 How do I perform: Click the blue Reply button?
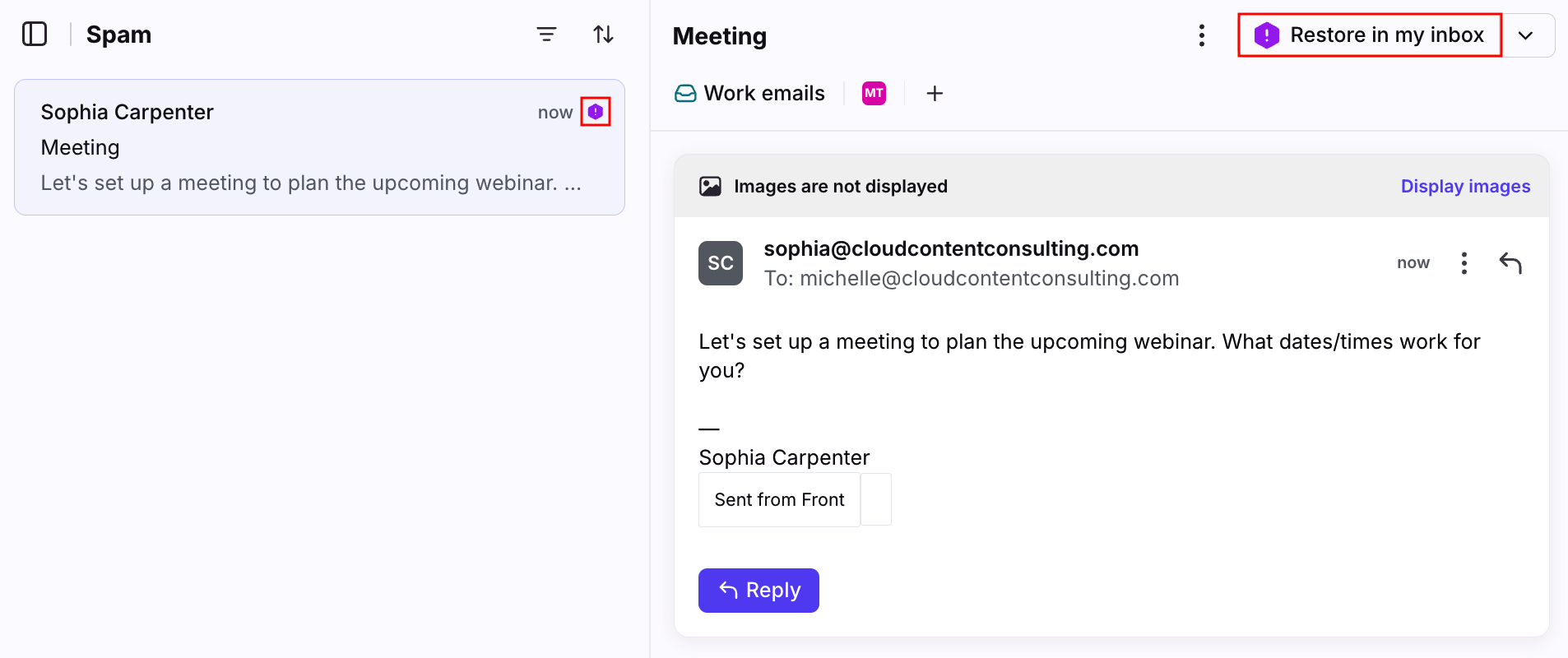(758, 591)
